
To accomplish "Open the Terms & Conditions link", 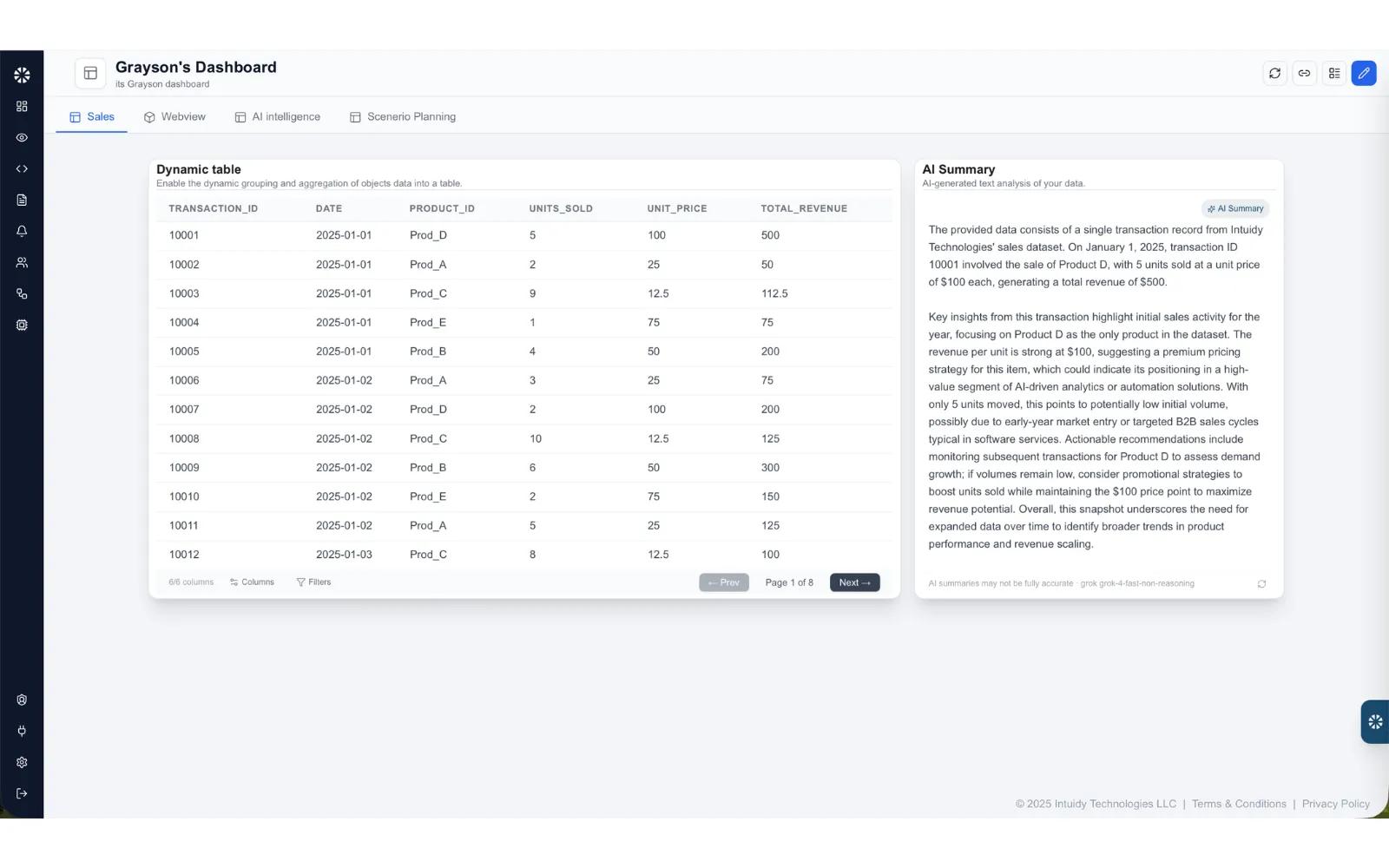I will tap(1239, 804).
